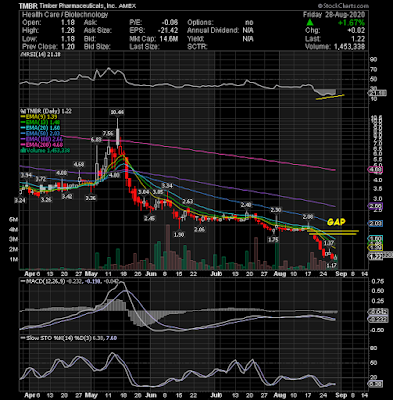Viewport: 393px width, 400px height.
Task: Click the SCTR label
Action: pos(197,47)
